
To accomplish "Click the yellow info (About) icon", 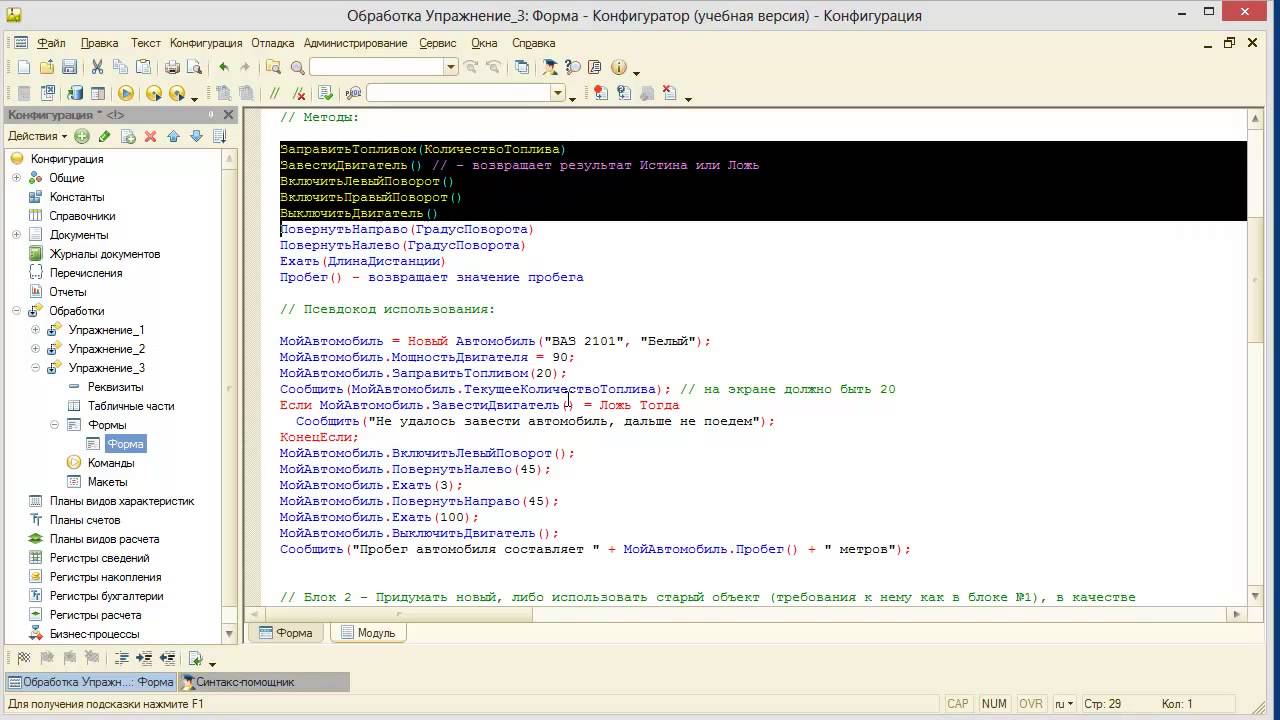I will (618, 67).
